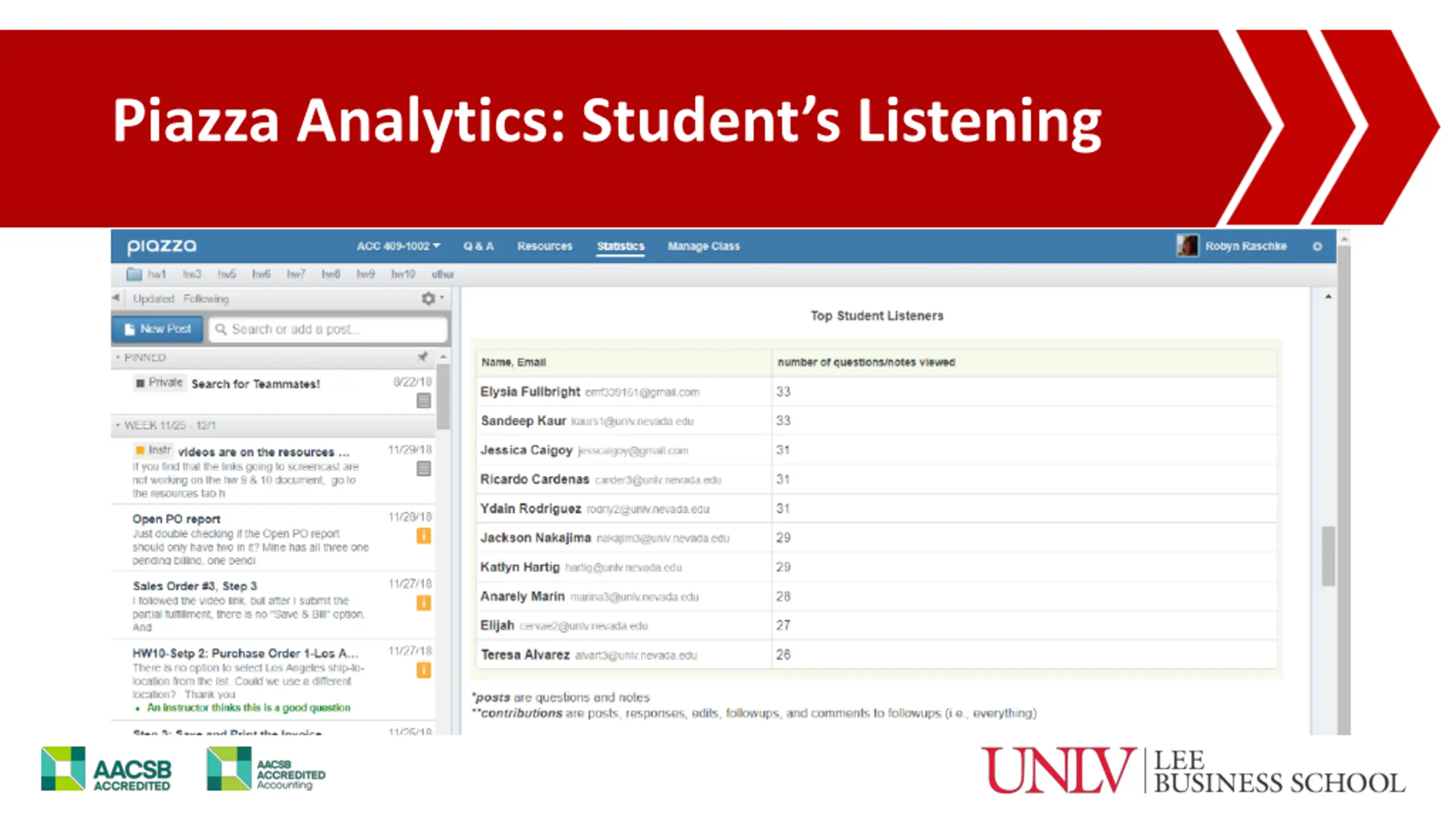The image size is (1456, 819).
Task: Click the Search or add a post field
Action: click(x=328, y=329)
